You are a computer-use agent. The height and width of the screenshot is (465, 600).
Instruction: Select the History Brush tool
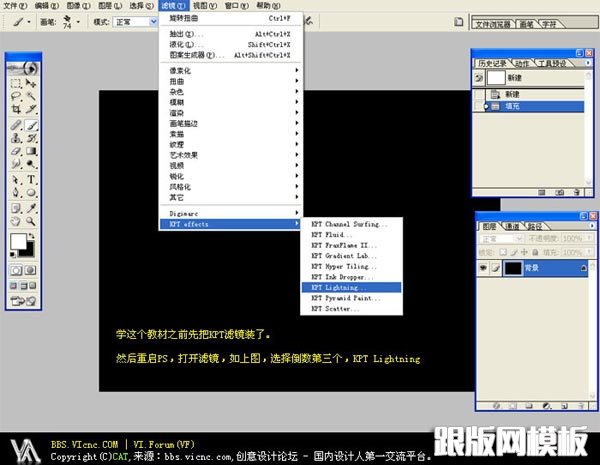coord(31,138)
